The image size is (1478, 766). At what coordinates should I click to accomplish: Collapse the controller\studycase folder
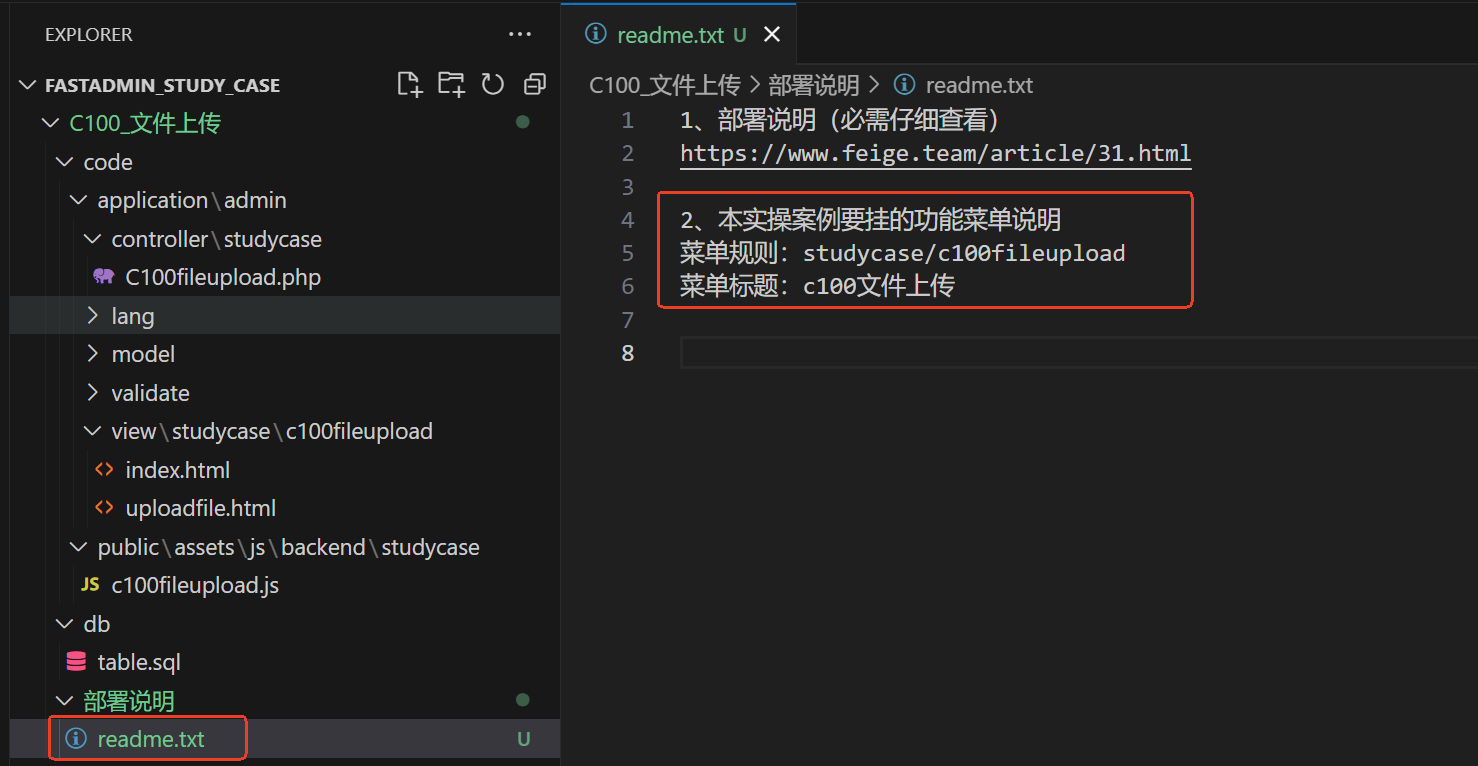coord(93,239)
